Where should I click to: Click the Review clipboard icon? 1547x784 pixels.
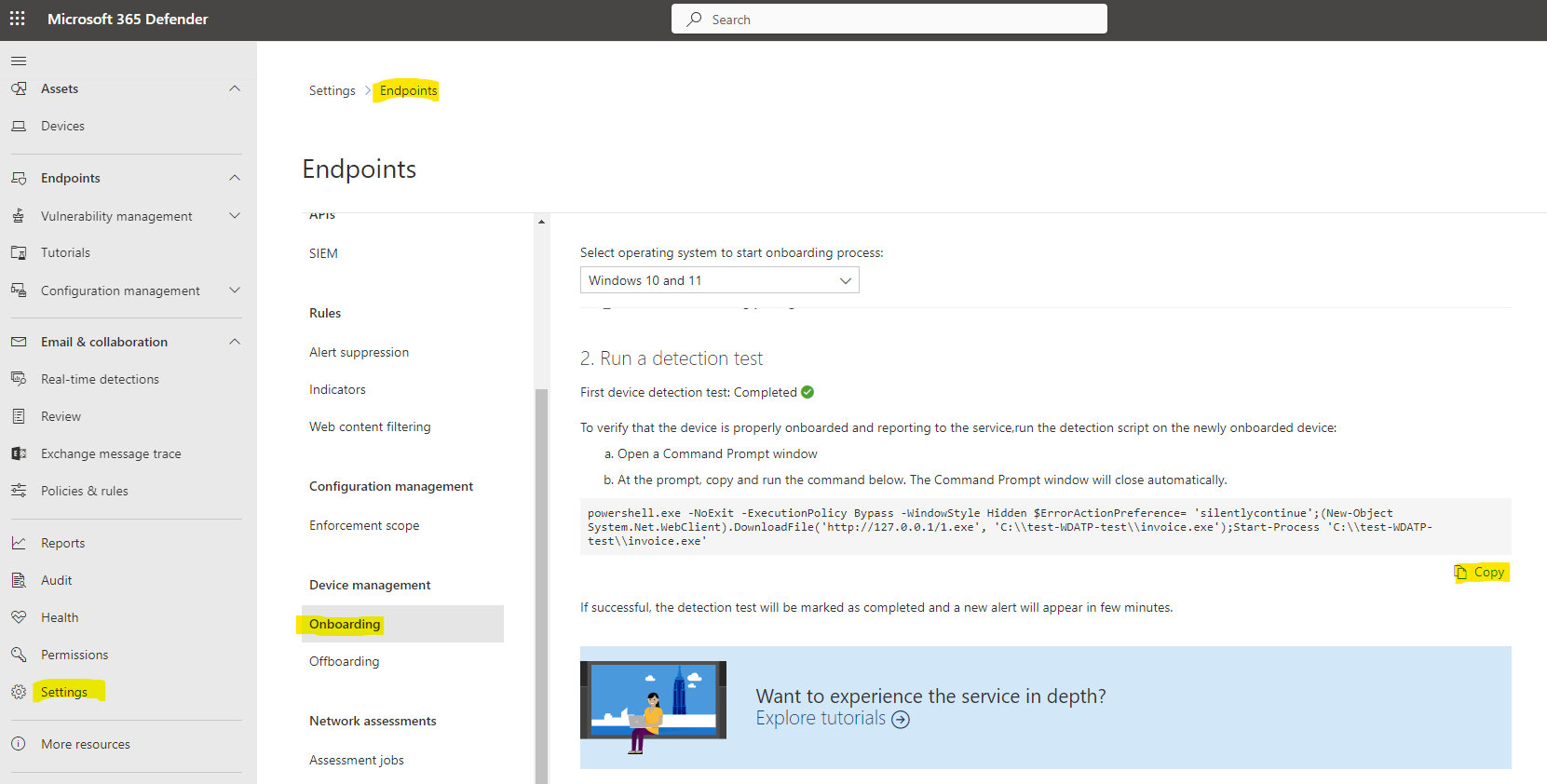click(19, 416)
